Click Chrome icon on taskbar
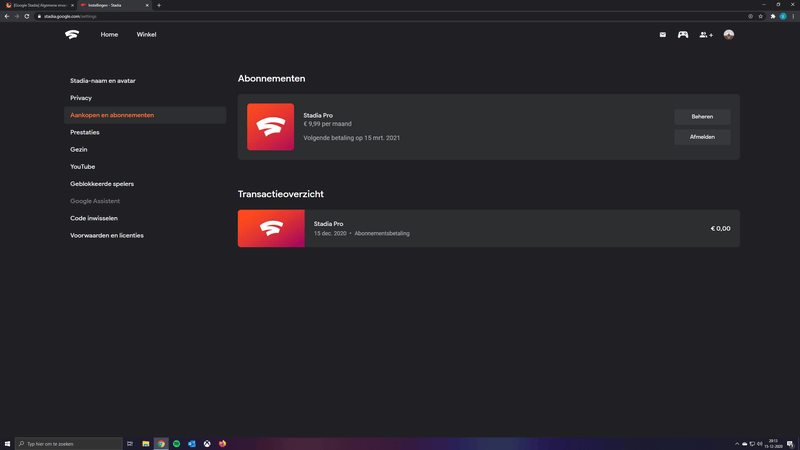This screenshot has width=800, height=450. [161, 444]
